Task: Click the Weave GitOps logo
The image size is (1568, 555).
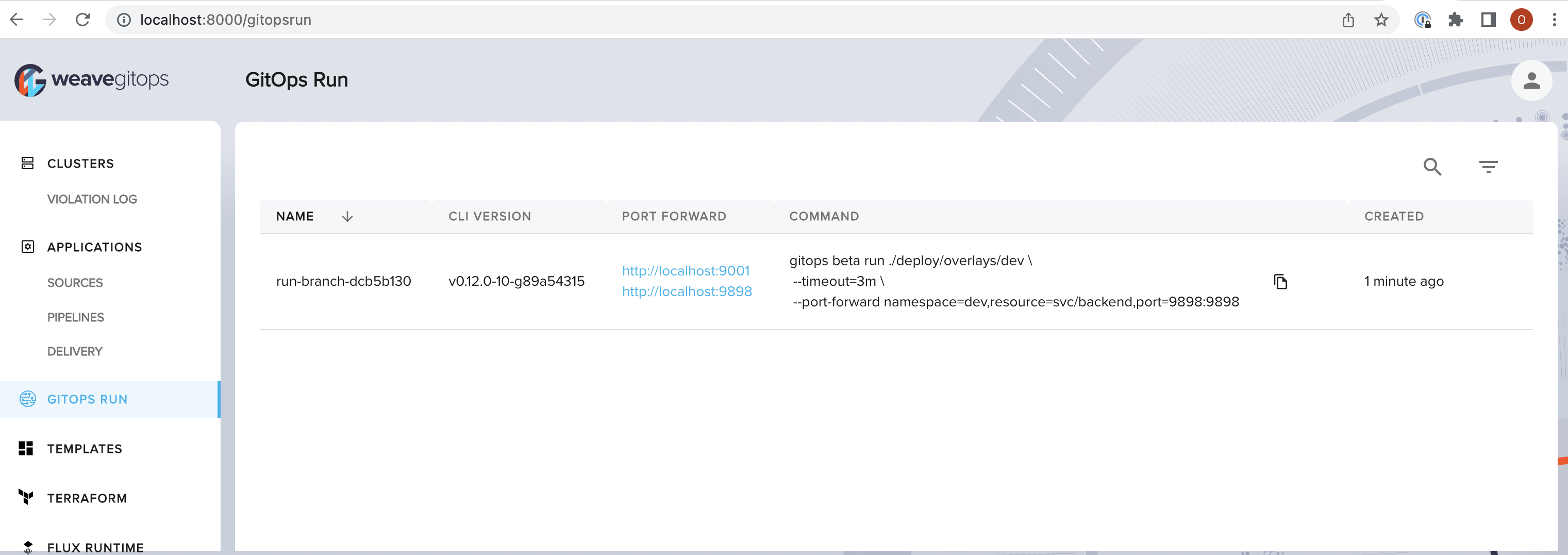Action: [x=91, y=80]
